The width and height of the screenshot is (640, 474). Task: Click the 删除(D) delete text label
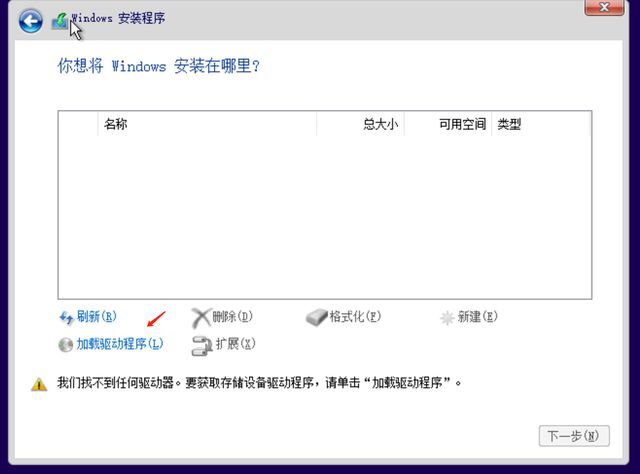point(232,317)
